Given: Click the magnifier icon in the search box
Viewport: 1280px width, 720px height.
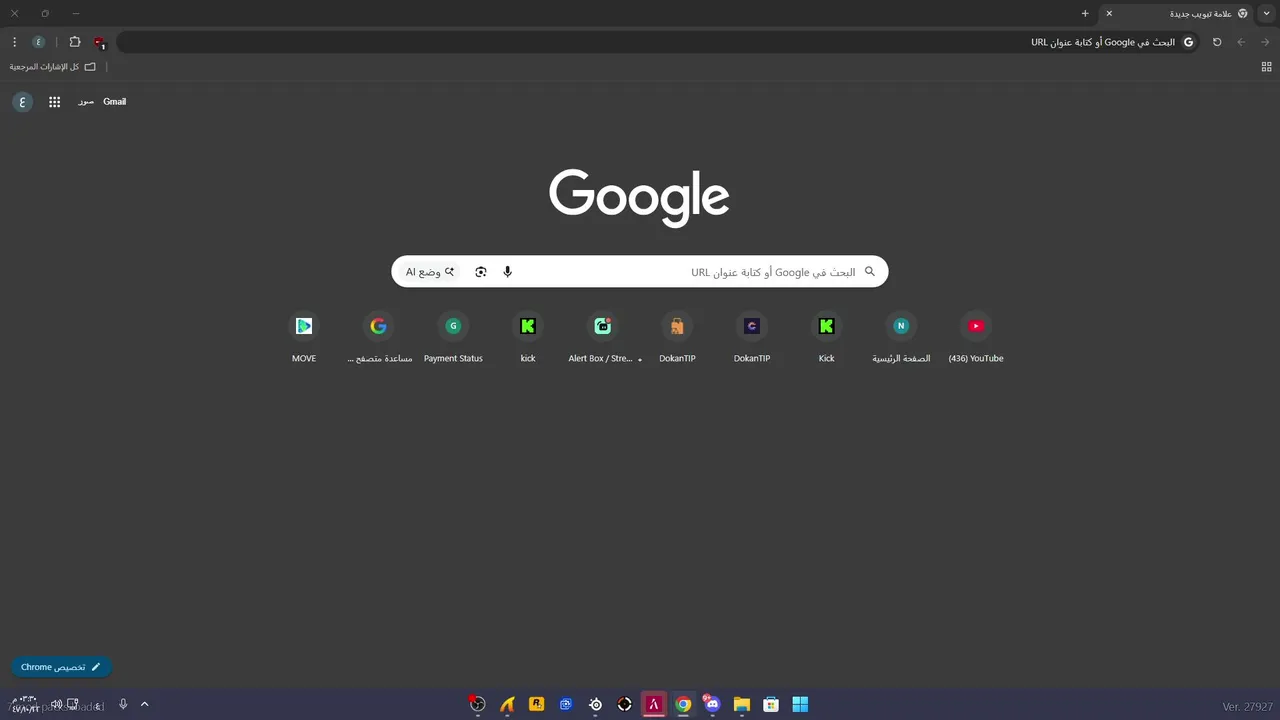Looking at the screenshot, I should (869, 271).
